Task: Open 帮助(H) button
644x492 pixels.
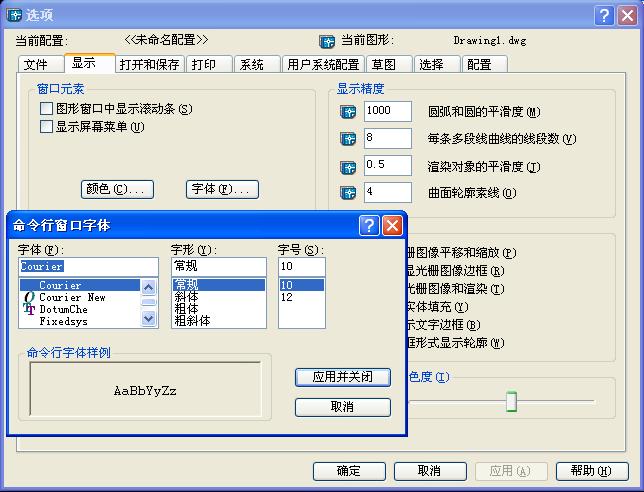Action: [x=592, y=471]
